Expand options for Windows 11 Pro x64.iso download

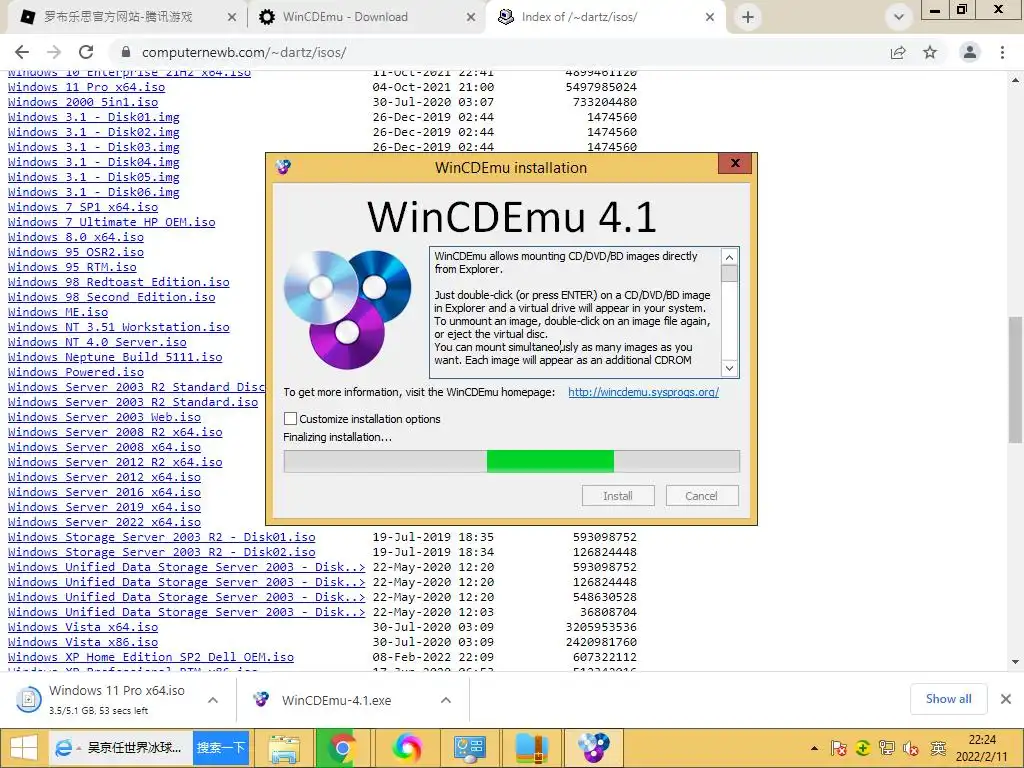(x=213, y=700)
